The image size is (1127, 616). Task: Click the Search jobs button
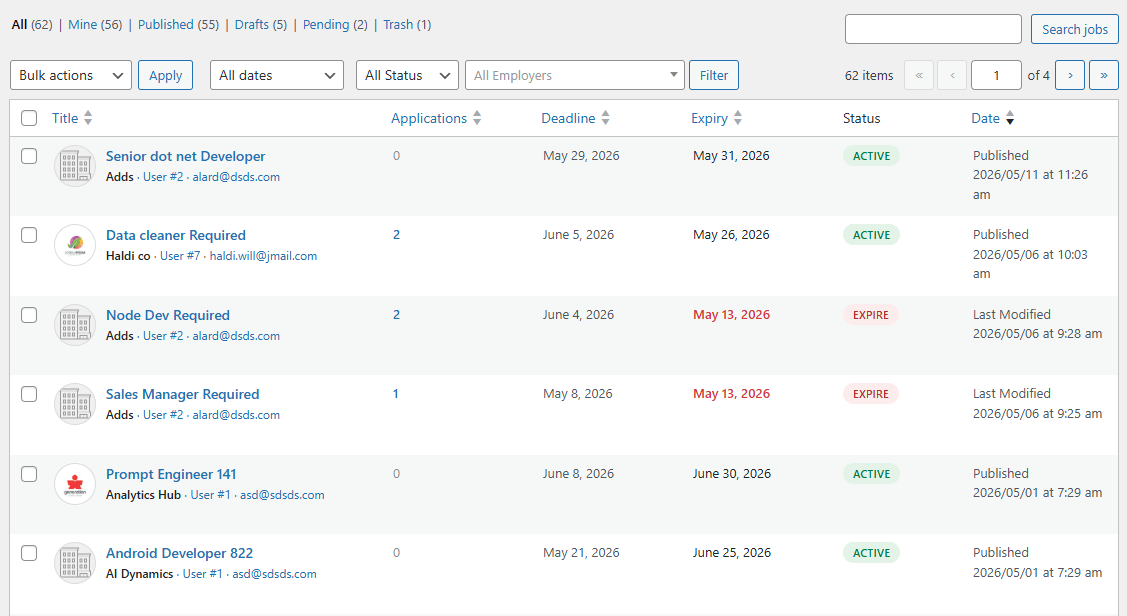(1075, 29)
